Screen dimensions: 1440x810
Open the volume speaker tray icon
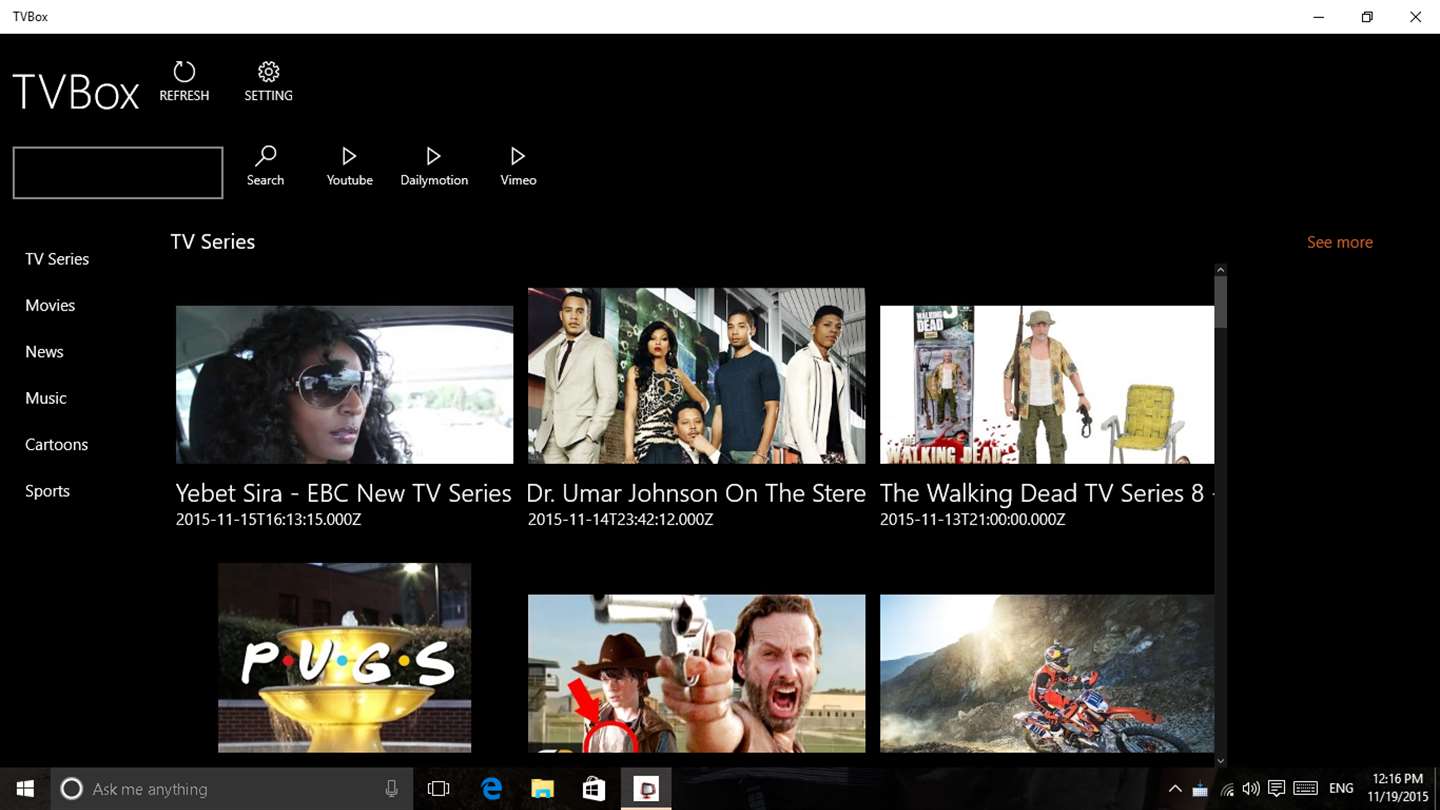click(x=1251, y=789)
